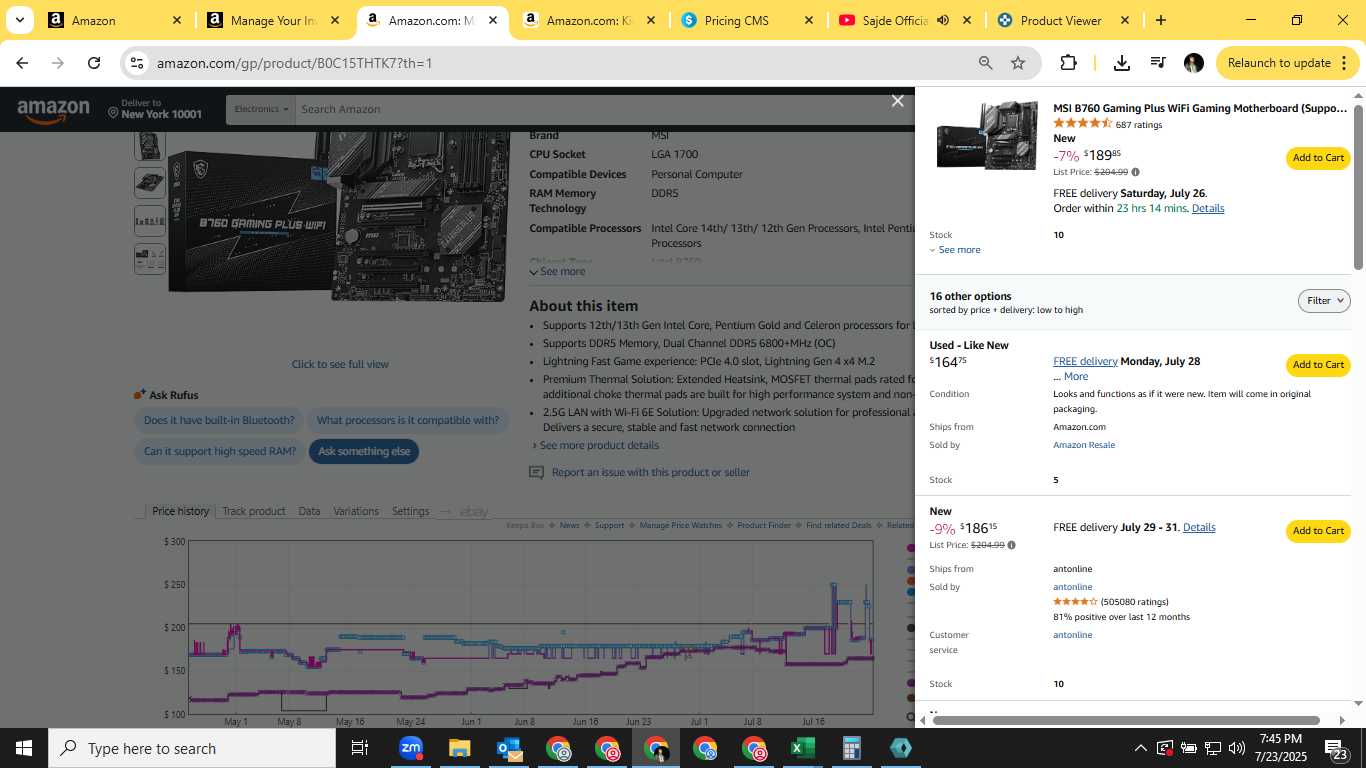This screenshot has width=1366, height=768.
Task: Open the Electronics search category dropdown
Action: coord(261,109)
